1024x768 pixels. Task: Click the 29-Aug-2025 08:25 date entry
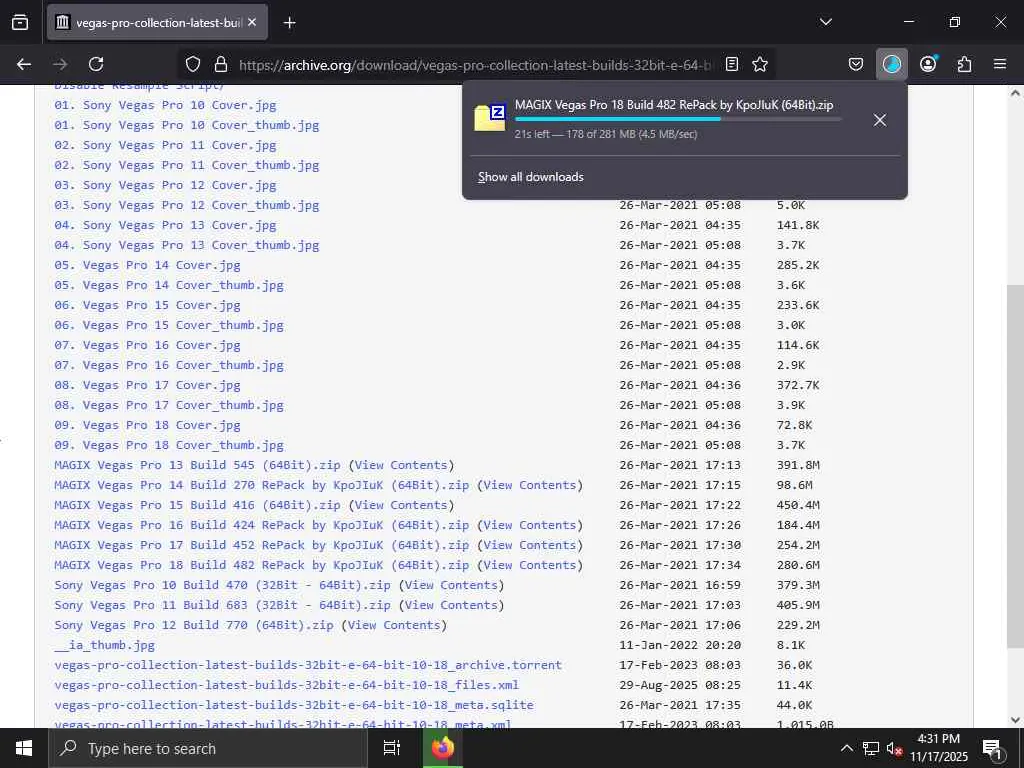coord(680,686)
